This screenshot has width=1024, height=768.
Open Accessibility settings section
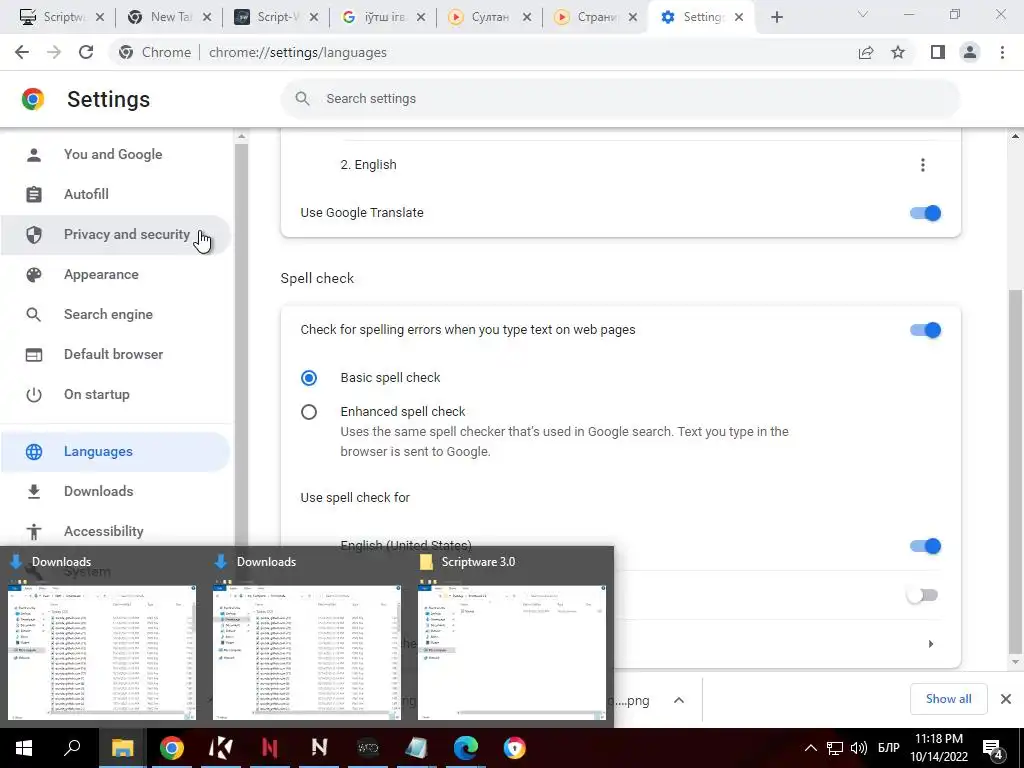click(115, 531)
